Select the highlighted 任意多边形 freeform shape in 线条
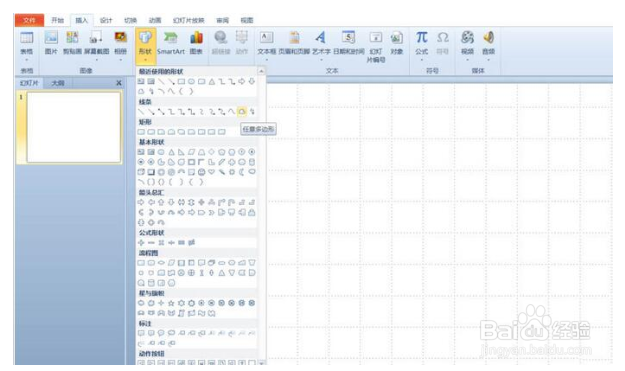This screenshot has height=371, width=625. coord(242,112)
